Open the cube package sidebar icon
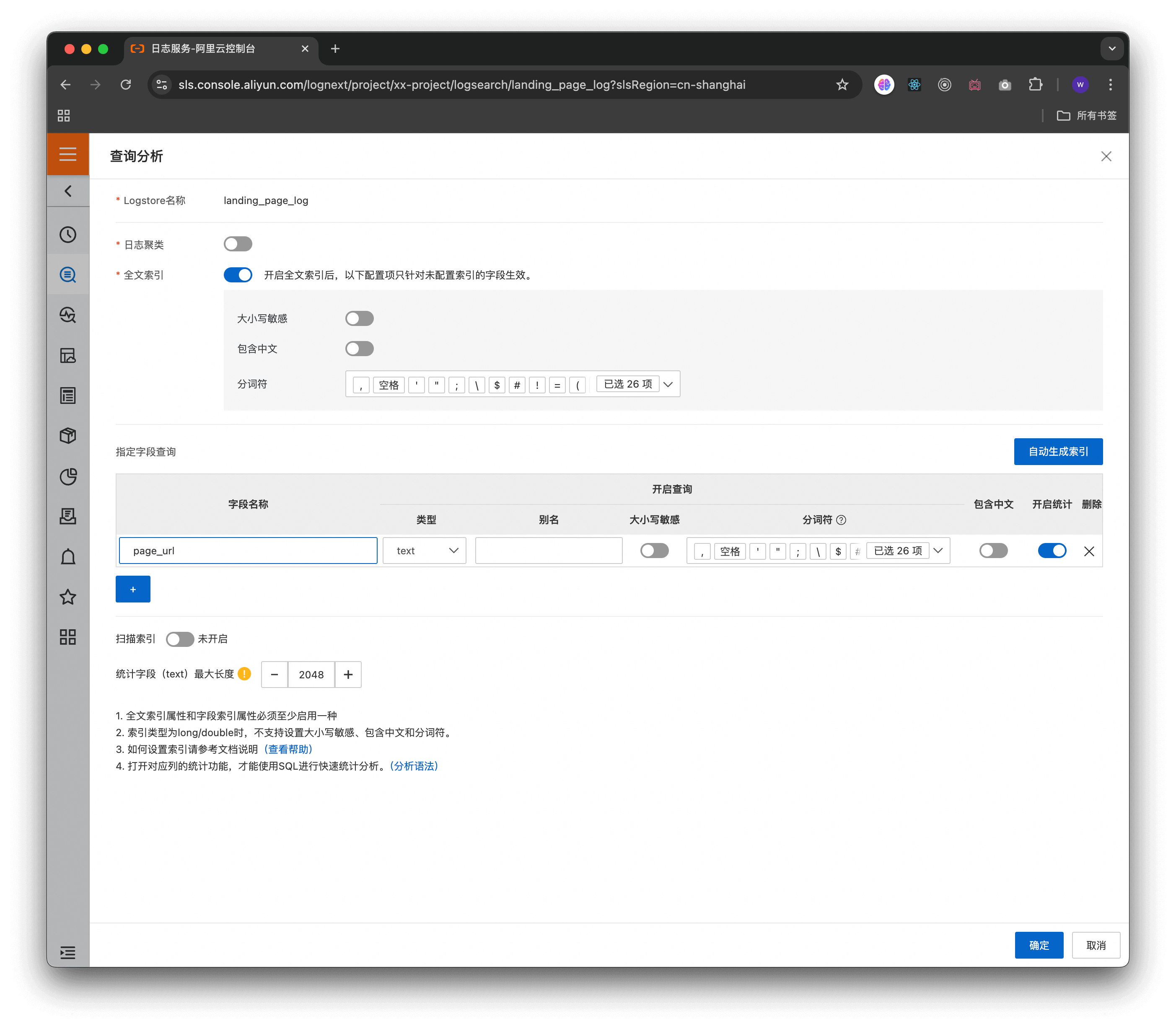Screen dimensions: 1176x1029 [68, 436]
